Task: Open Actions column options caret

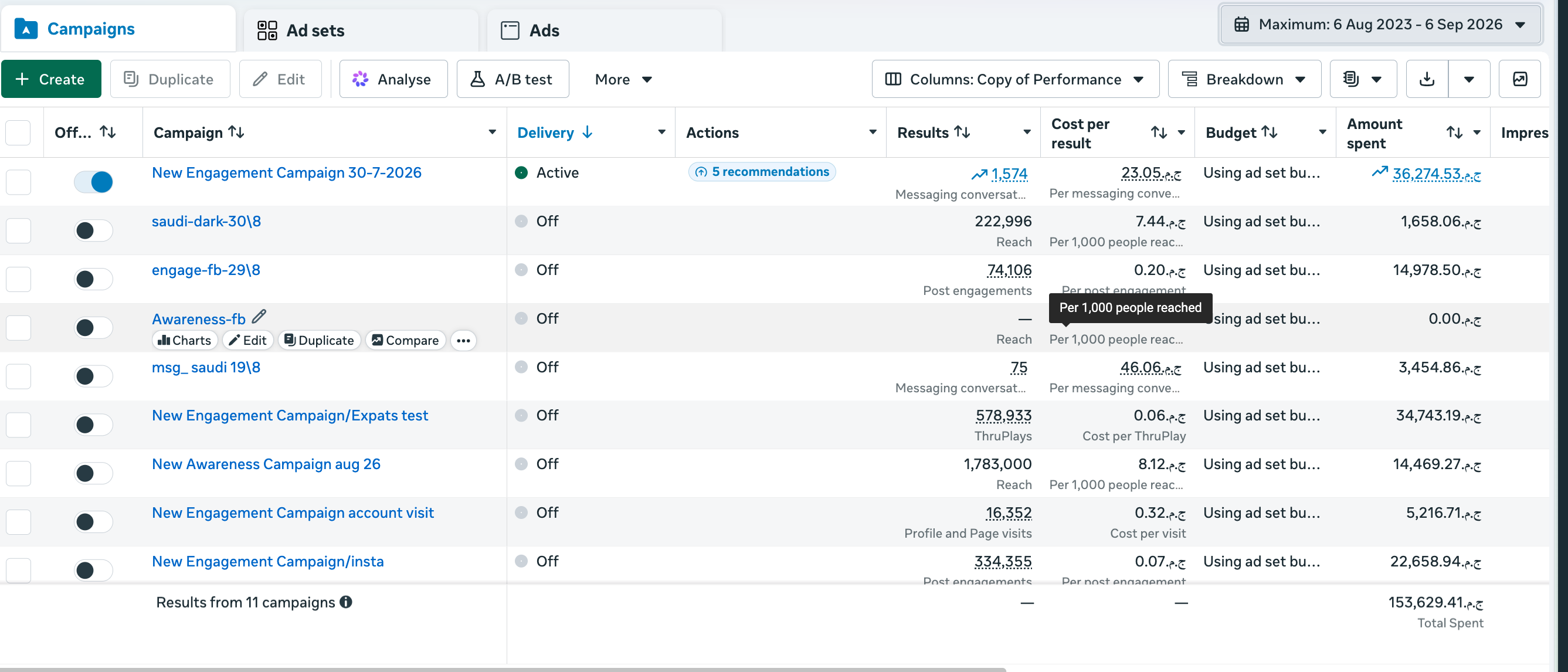Action: [x=873, y=132]
